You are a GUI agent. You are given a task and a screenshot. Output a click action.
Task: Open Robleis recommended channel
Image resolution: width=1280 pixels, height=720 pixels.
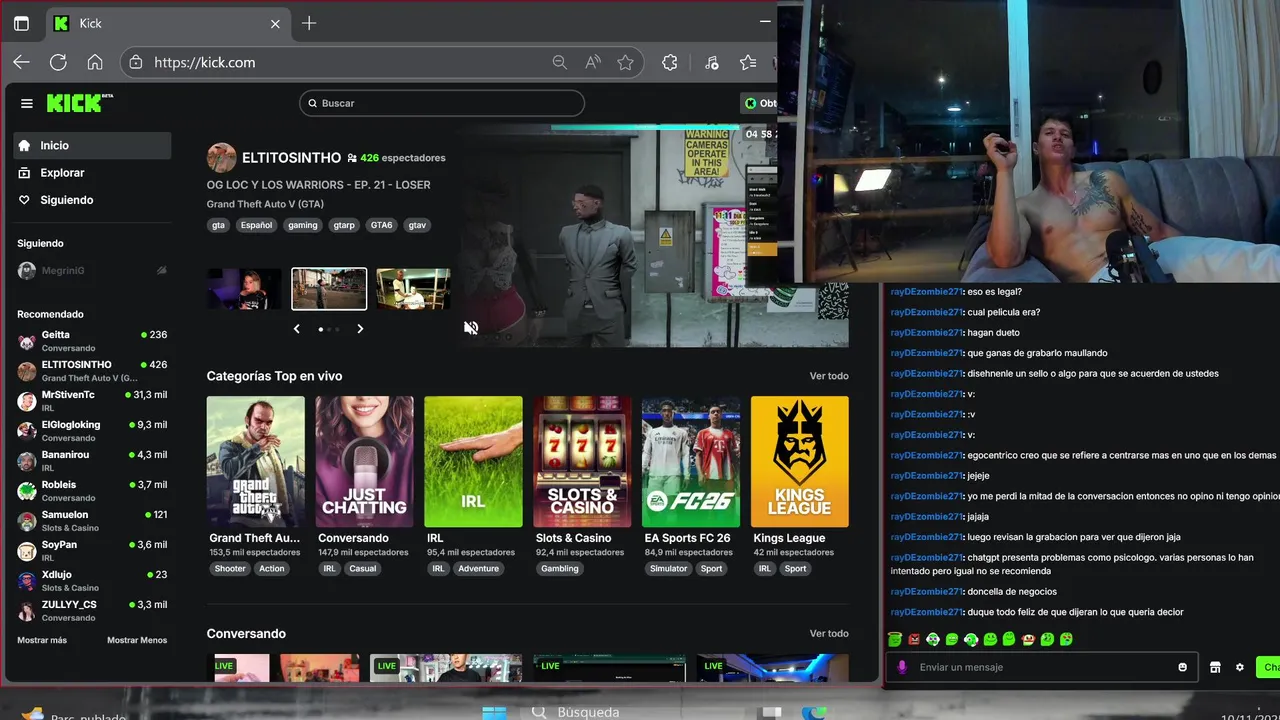(x=92, y=491)
